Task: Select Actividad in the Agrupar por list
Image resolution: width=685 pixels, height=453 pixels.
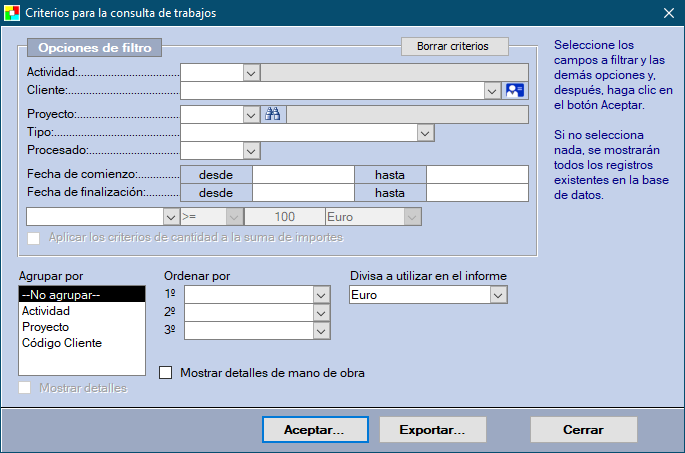Action: click(x=45, y=311)
